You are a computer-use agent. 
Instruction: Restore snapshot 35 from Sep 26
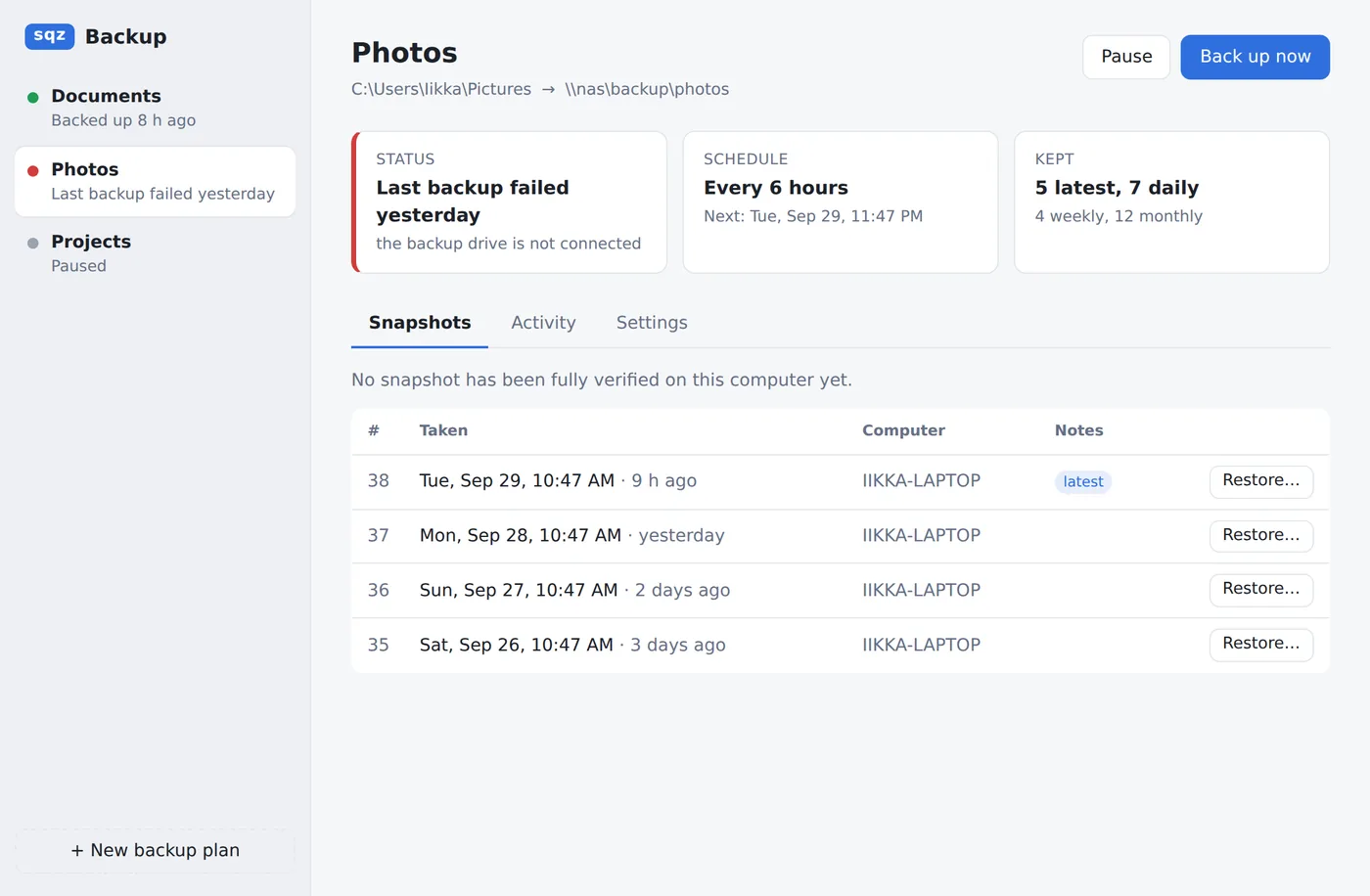pyautogui.click(x=1261, y=645)
